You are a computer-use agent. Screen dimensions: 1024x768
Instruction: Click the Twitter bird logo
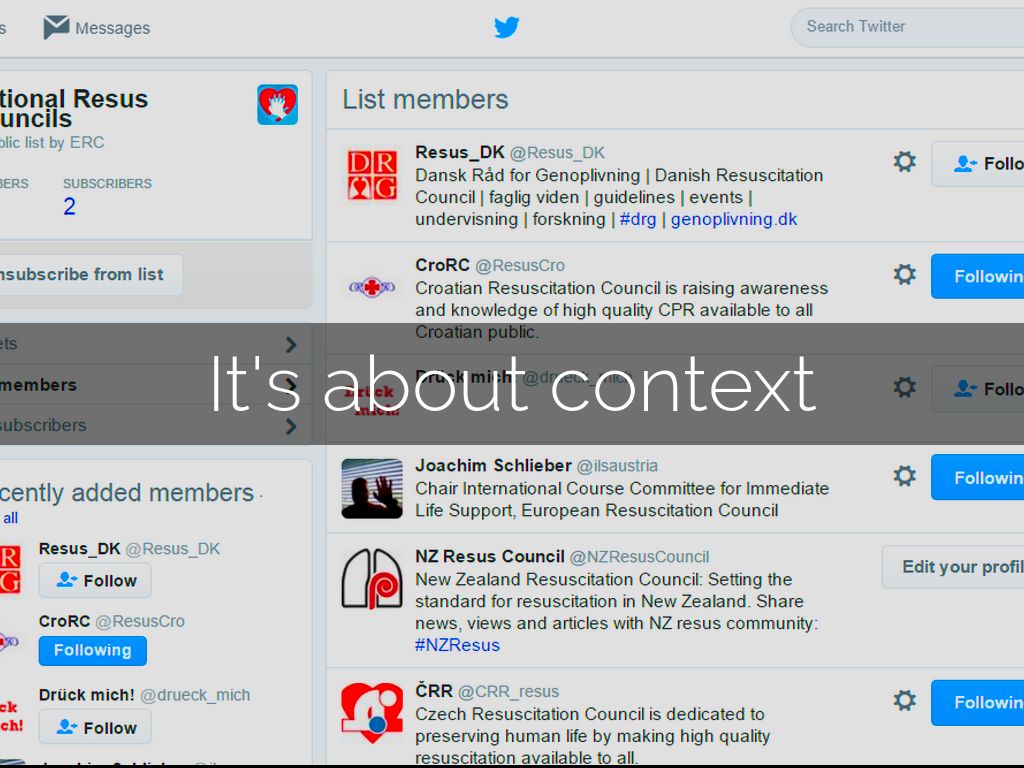tap(507, 27)
